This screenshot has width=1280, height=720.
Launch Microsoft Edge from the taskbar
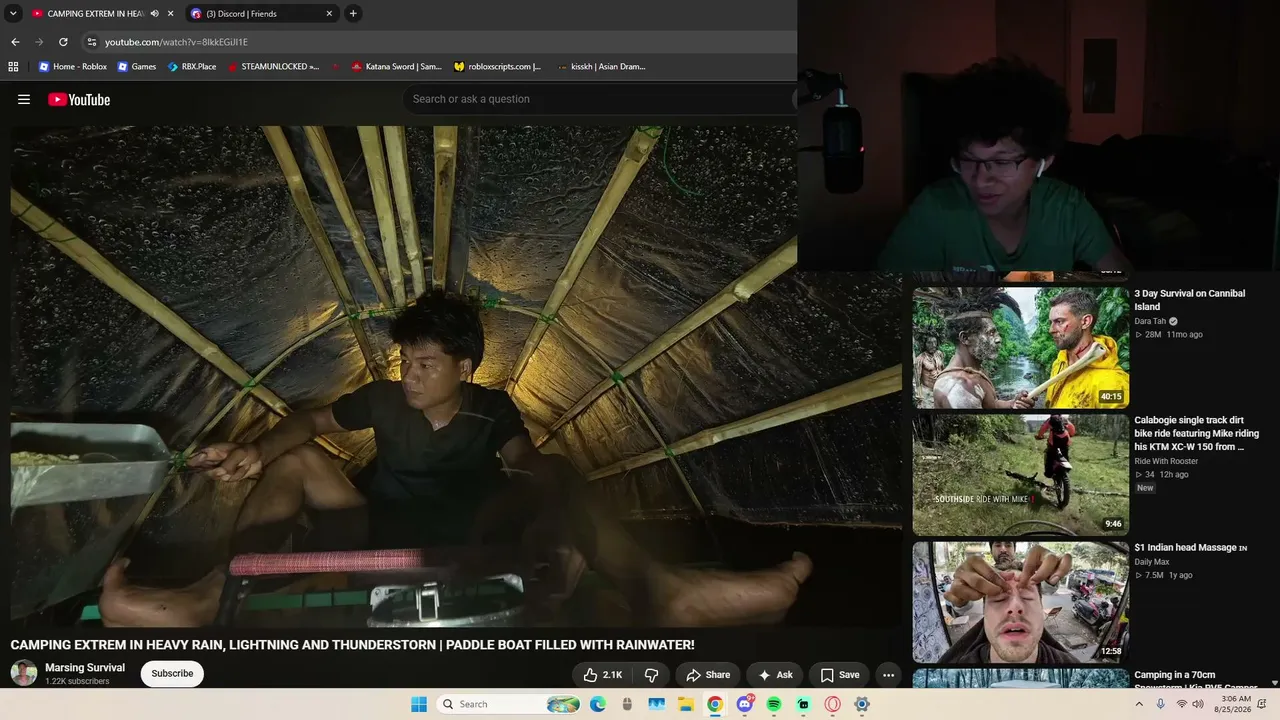(x=598, y=704)
